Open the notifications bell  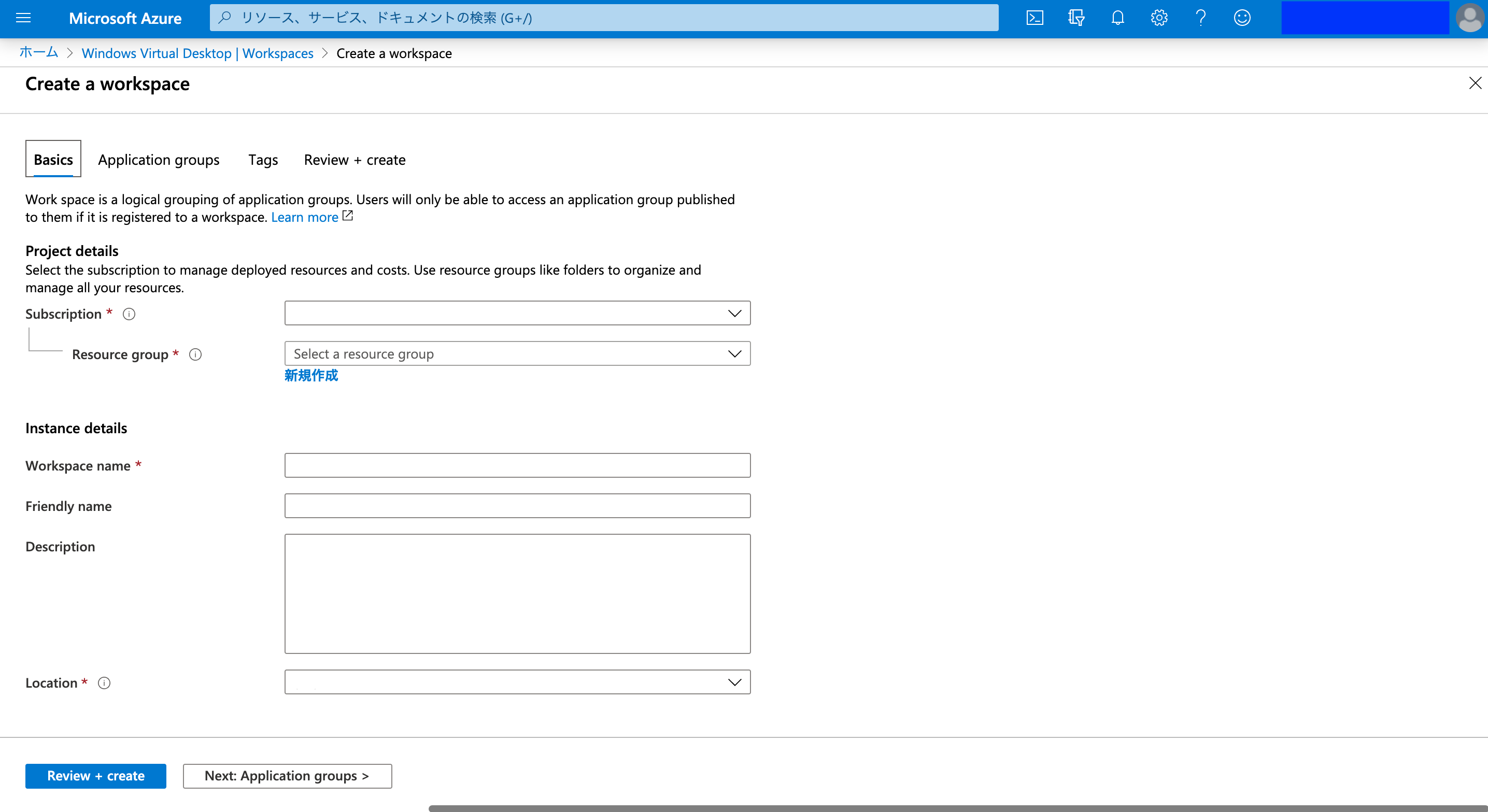point(1118,18)
